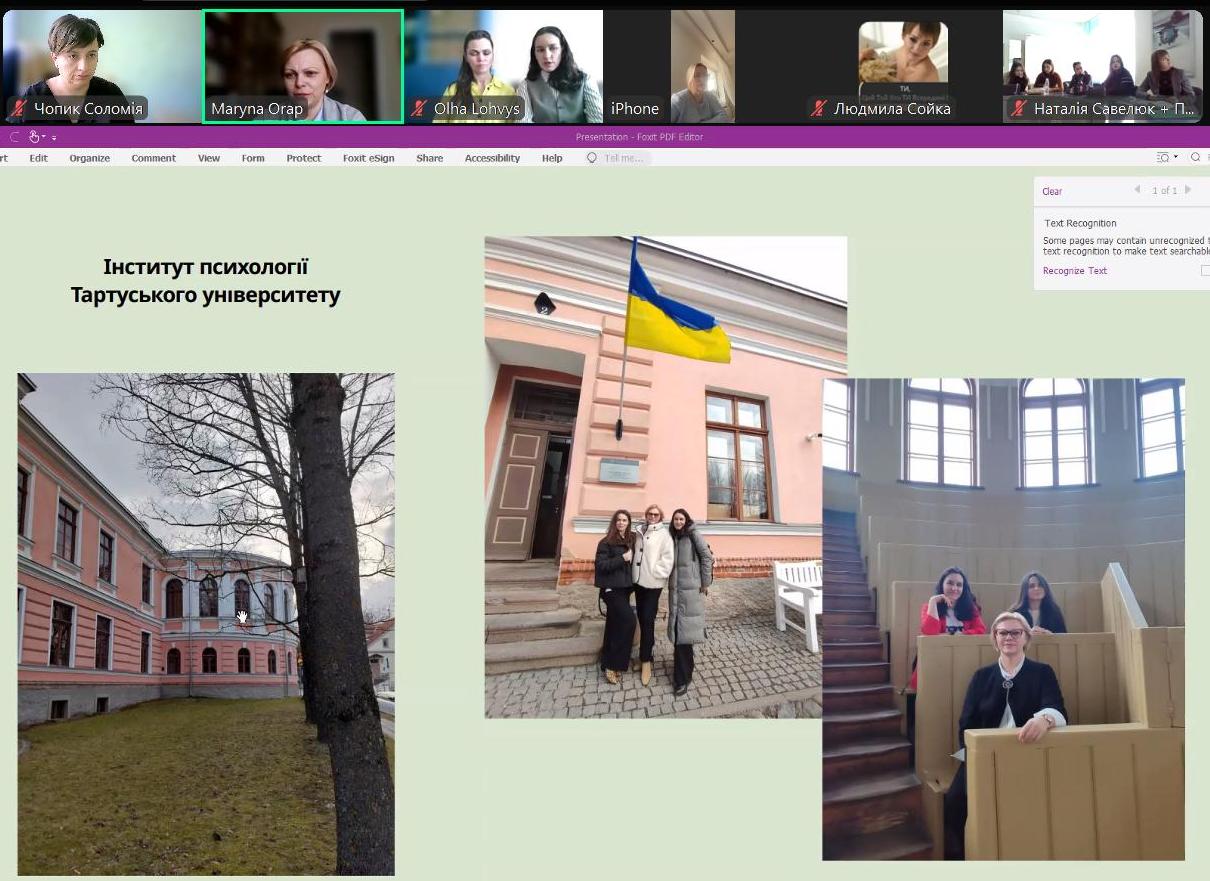
Task: Open the Customize Quick Access toolbar arrow
Action: pyautogui.click(x=54, y=138)
